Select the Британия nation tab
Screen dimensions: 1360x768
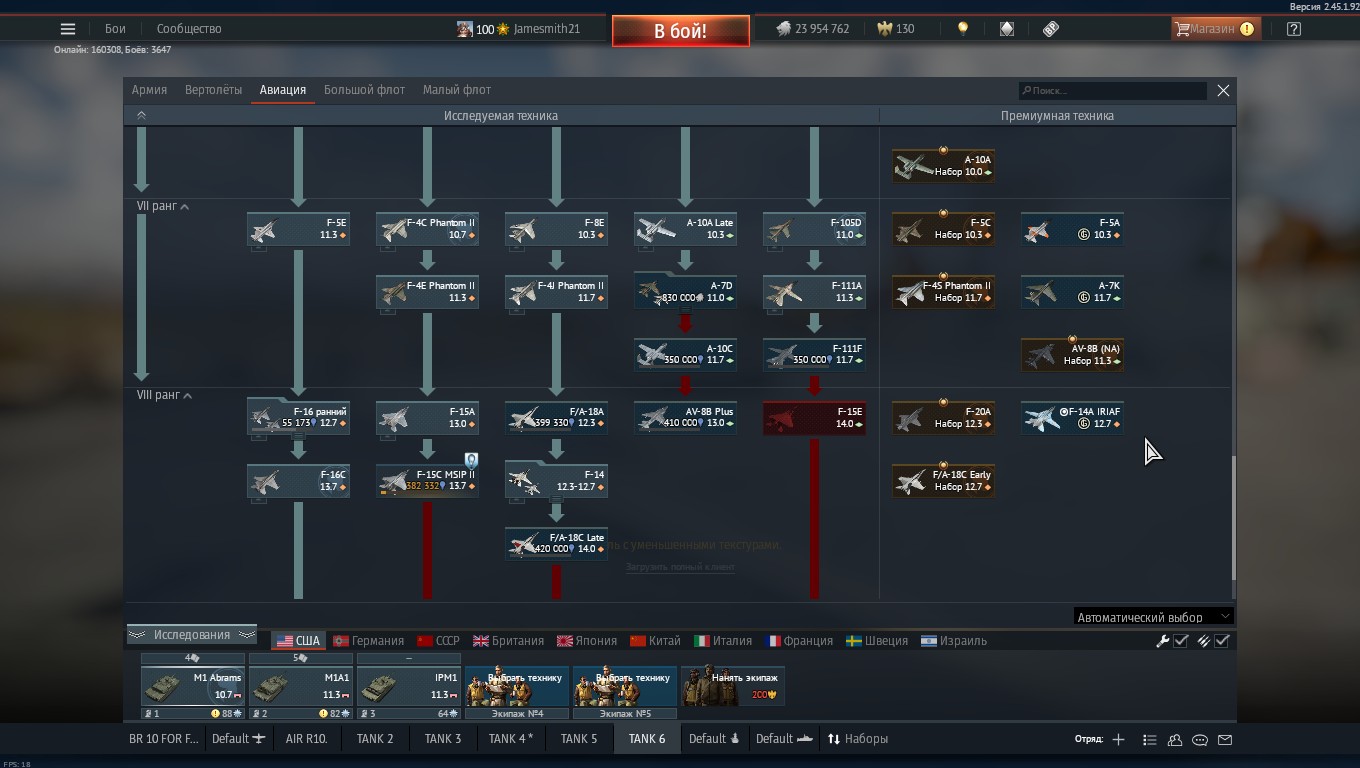[508, 641]
